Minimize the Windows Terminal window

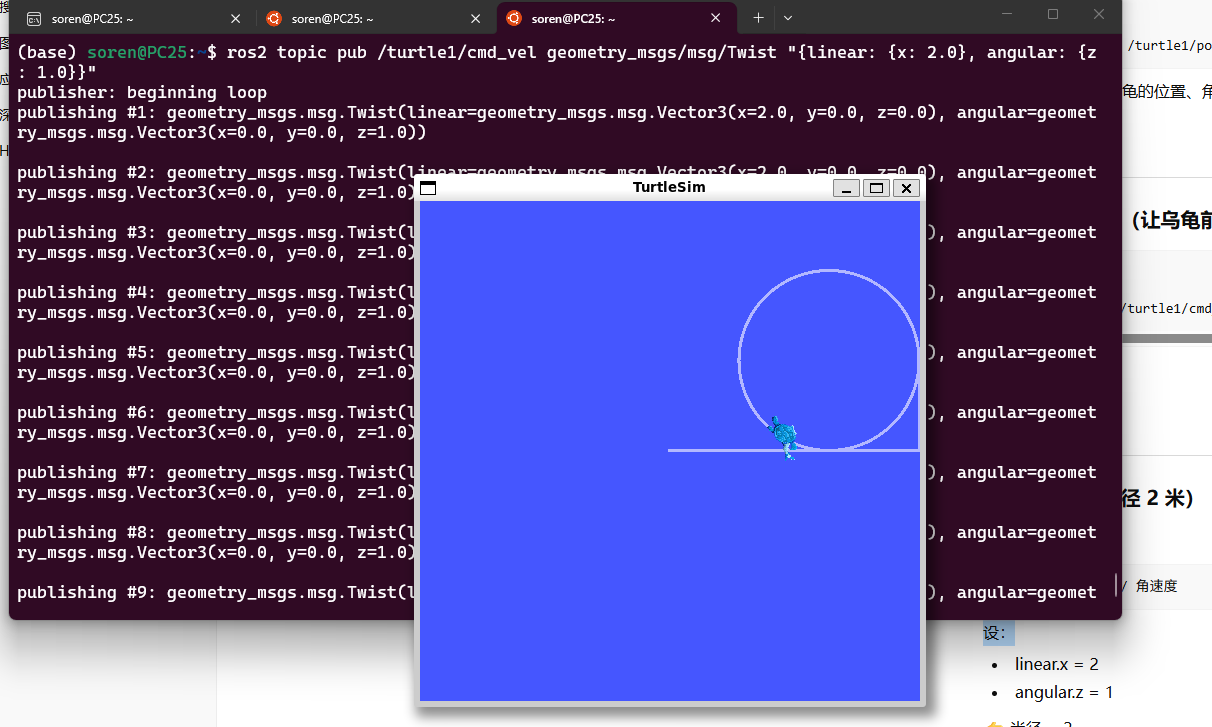pos(1008,15)
